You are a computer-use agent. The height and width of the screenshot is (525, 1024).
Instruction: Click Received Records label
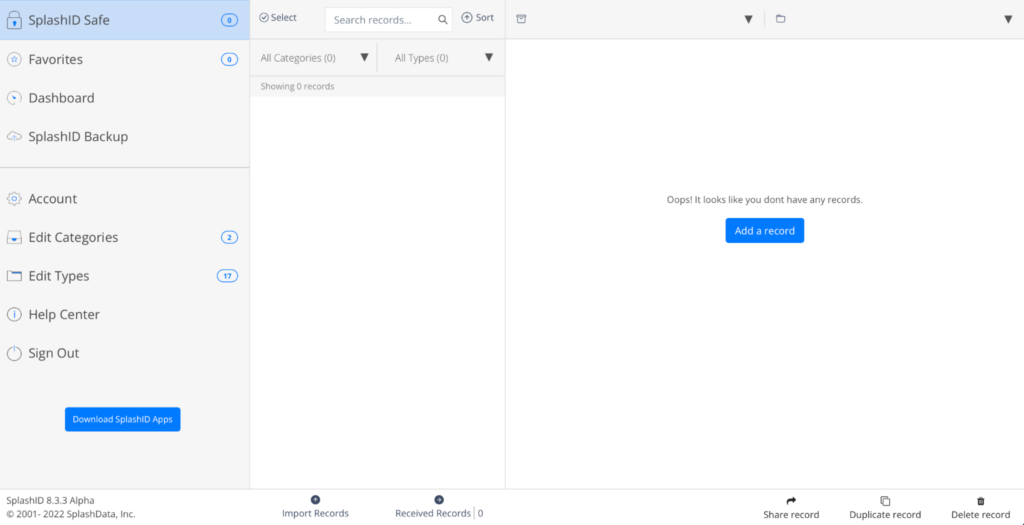tap(433, 514)
